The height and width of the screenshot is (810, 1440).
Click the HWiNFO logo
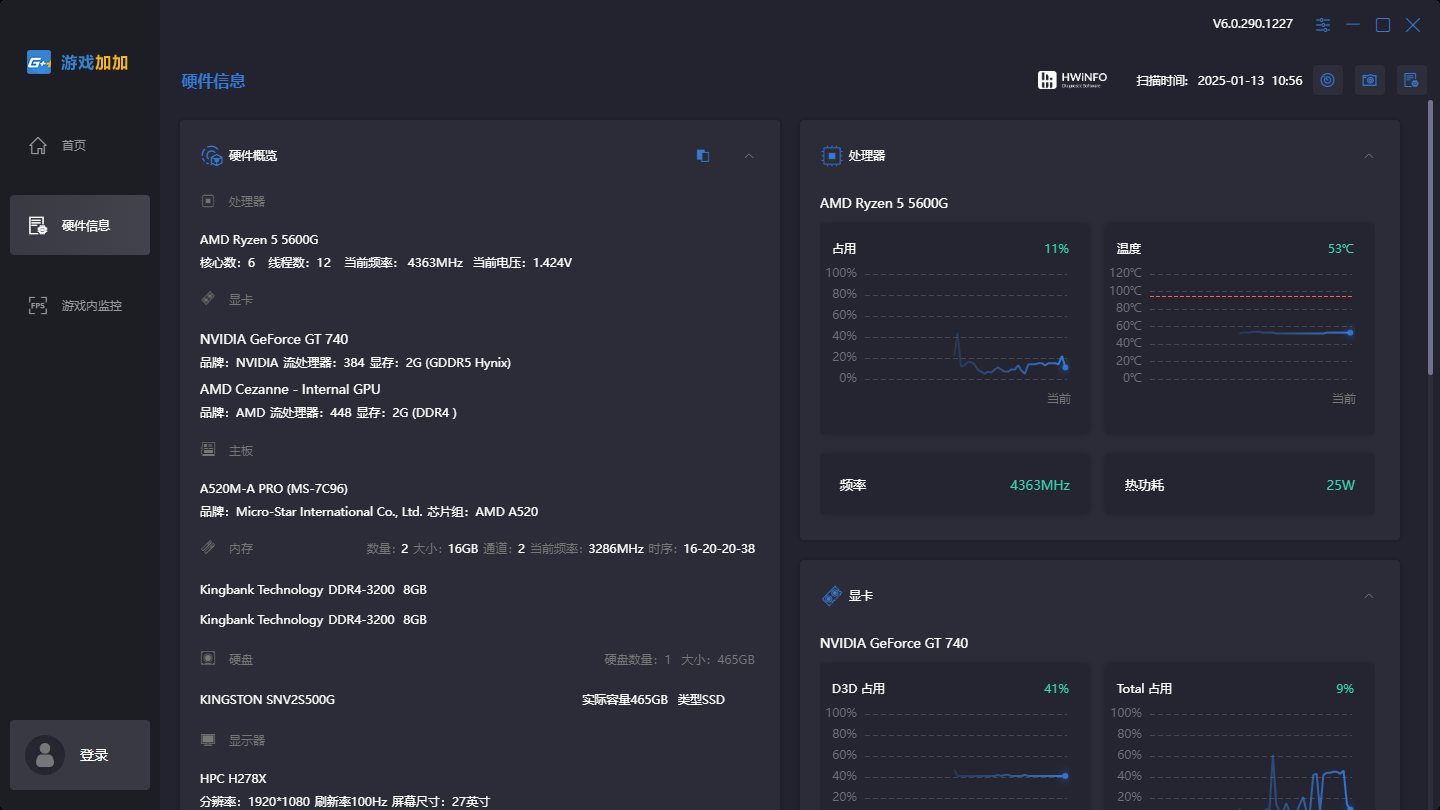[x=1072, y=80]
